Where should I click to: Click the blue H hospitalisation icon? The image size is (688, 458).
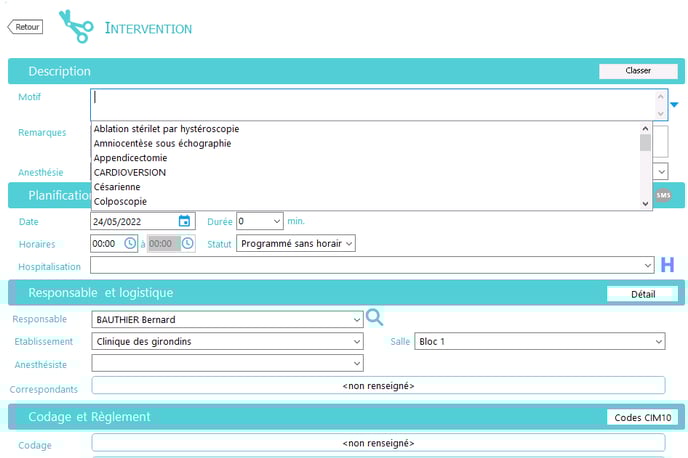click(668, 265)
